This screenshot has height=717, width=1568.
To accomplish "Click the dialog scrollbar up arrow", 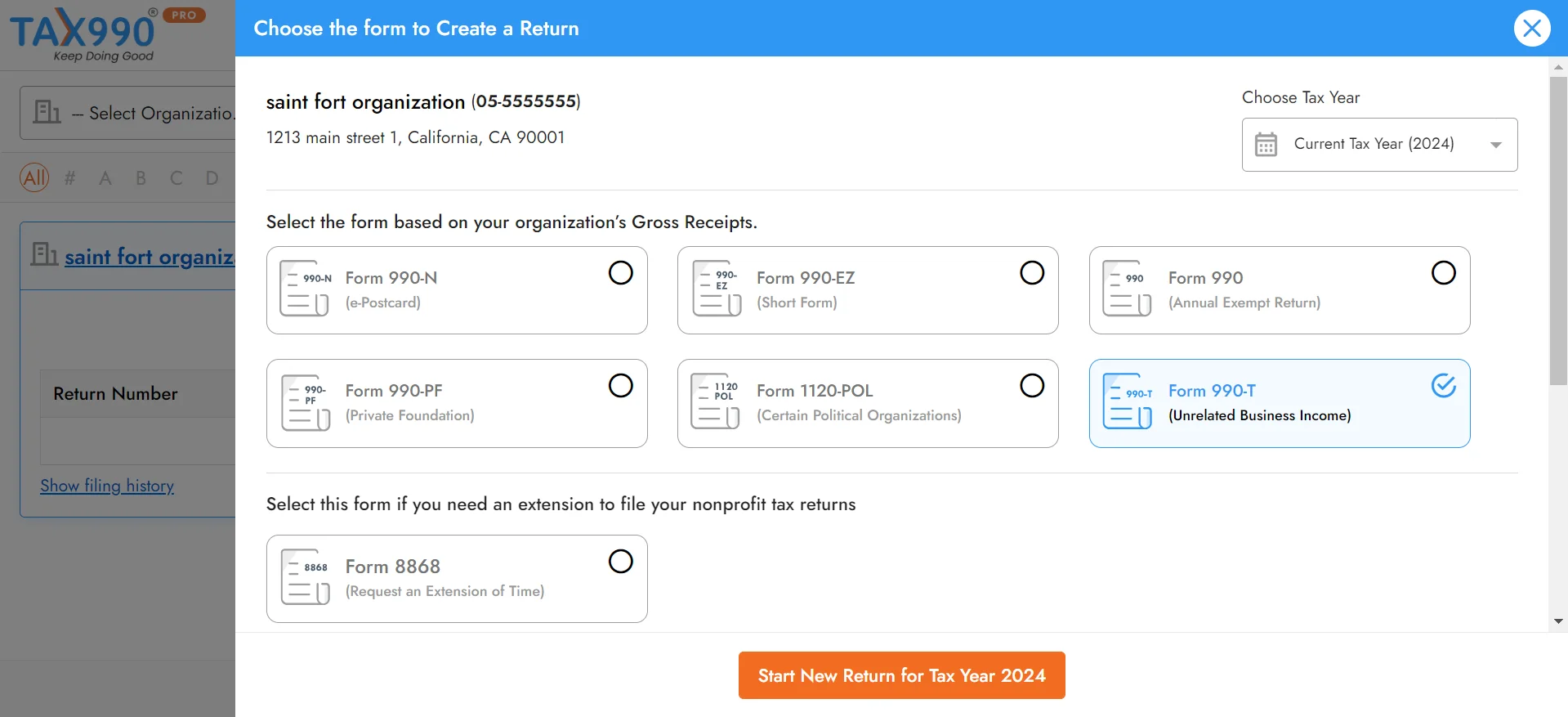I will (1558, 66).
